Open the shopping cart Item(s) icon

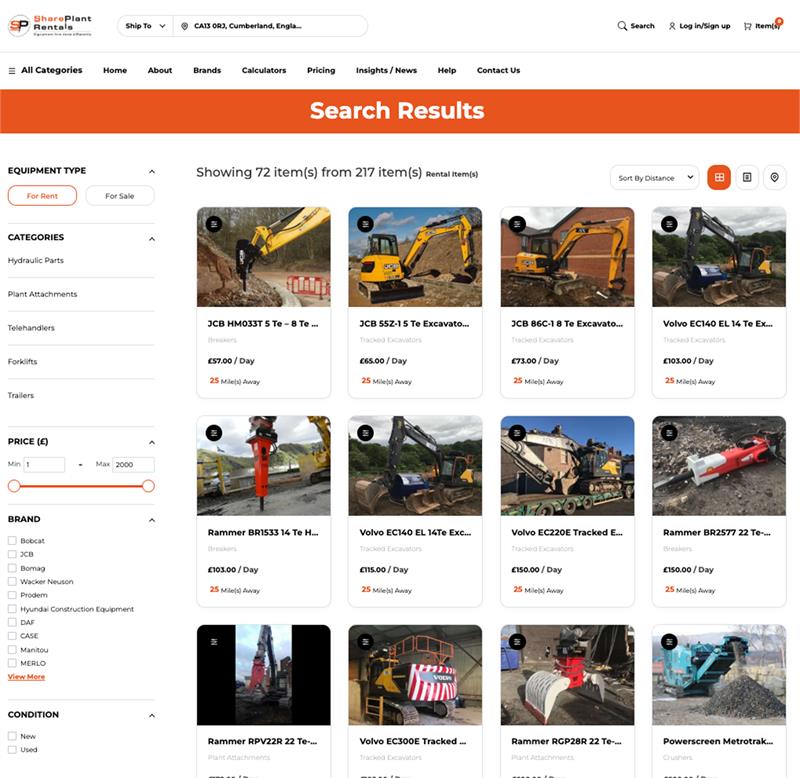tap(748, 26)
